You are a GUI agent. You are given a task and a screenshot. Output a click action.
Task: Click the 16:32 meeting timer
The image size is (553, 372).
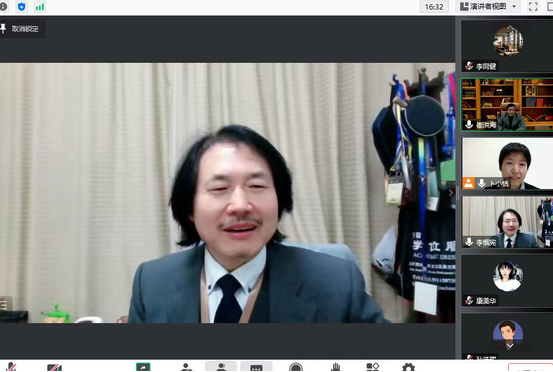point(434,7)
